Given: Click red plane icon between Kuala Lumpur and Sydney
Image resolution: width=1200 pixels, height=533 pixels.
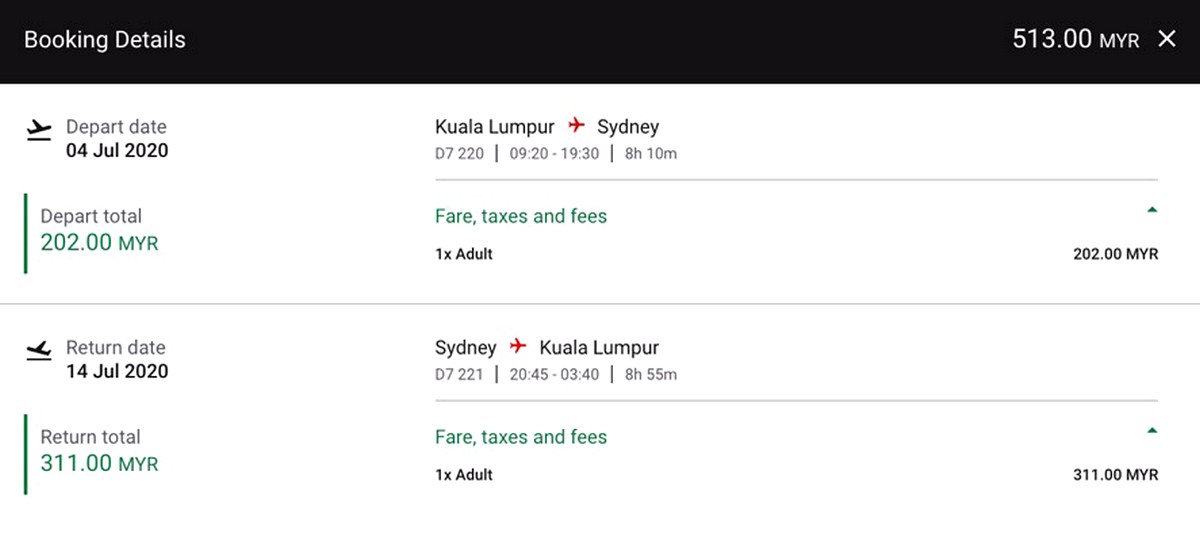Looking at the screenshot, I should pos(576,126).
